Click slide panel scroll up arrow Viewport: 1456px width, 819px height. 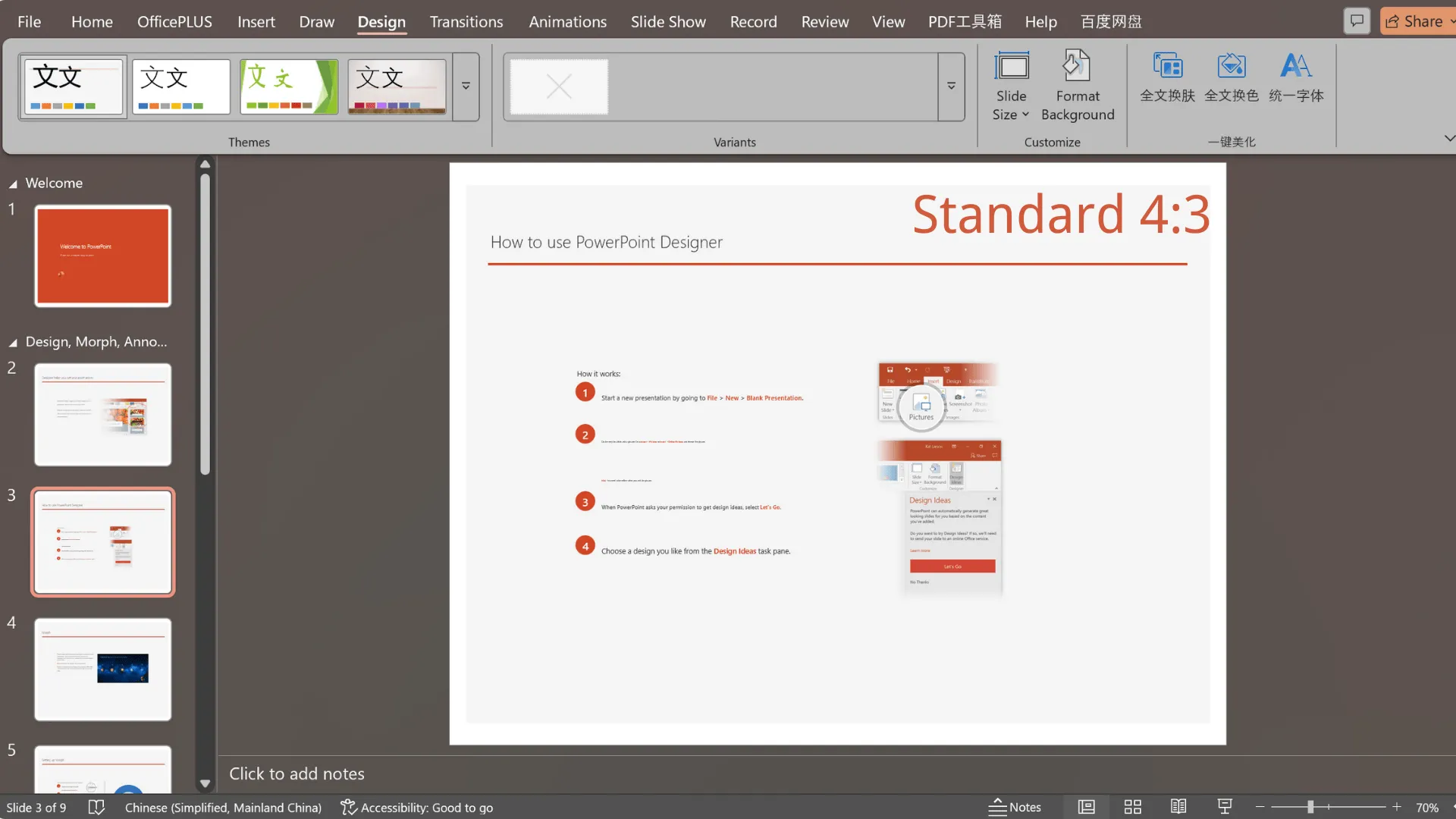(205, 164)
